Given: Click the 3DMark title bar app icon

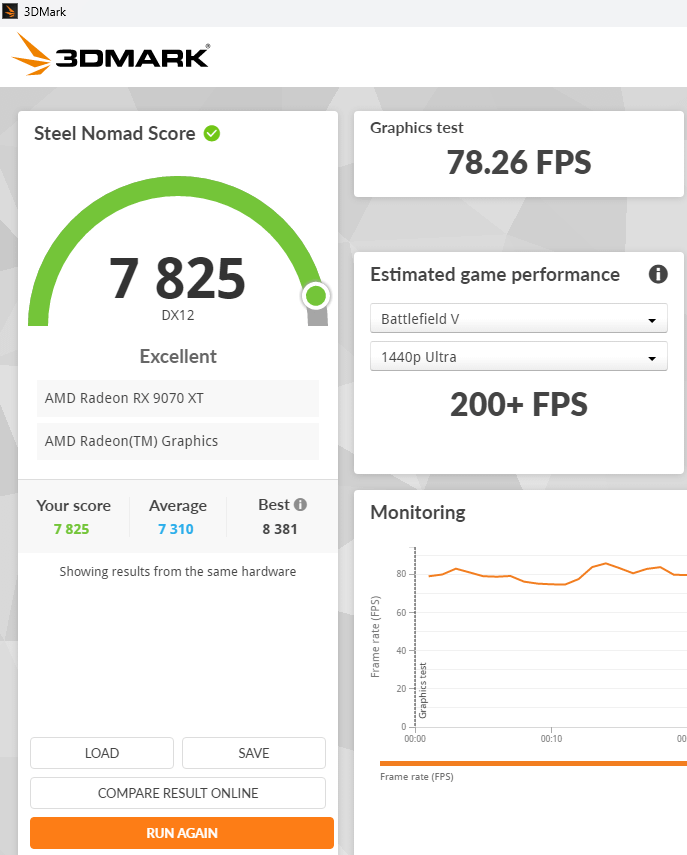Looking at the screenshot, I should [10, 11].
